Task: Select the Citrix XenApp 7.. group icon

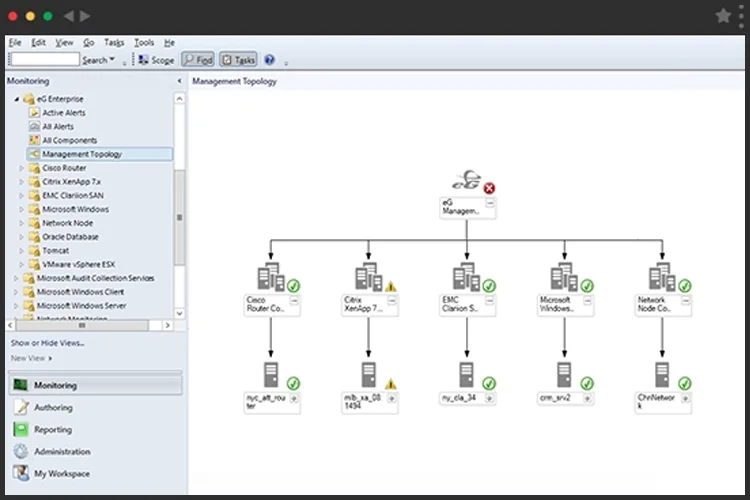Action: (369, 277)
